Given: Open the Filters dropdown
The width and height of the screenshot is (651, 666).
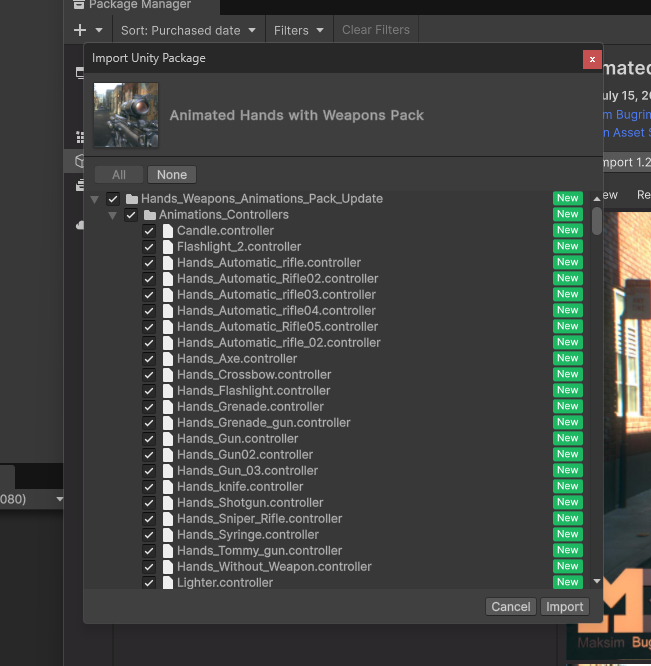Looking at the screenshot, I should click(299, 30).
